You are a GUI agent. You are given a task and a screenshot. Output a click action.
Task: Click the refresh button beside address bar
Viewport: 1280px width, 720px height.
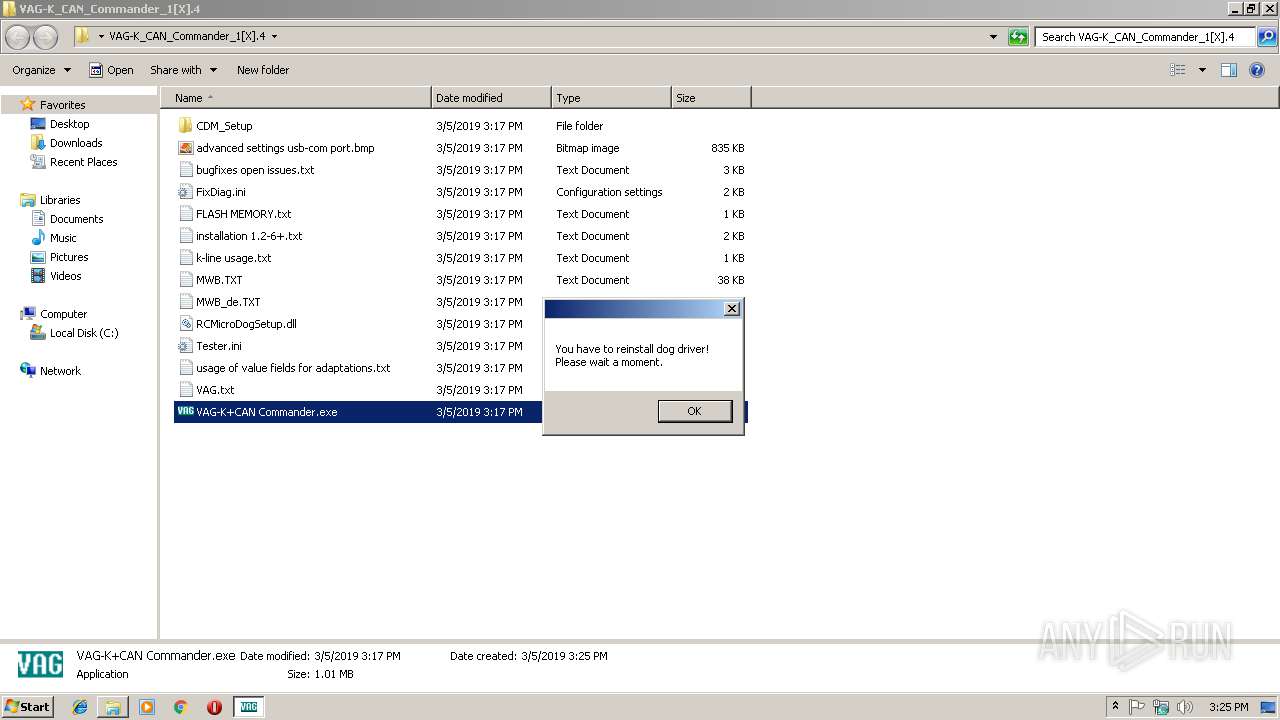point(1018,37)
